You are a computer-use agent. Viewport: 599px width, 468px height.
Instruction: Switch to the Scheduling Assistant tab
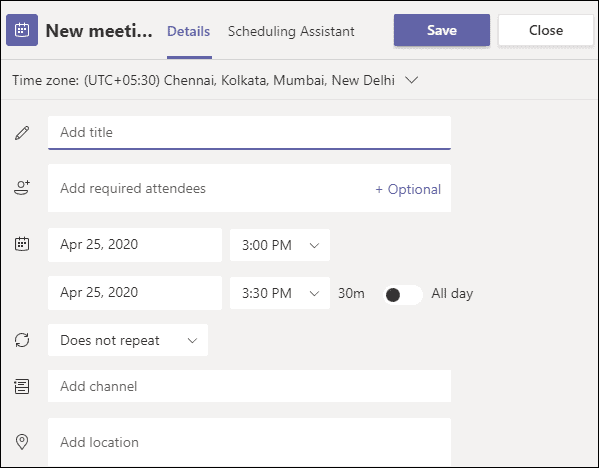point(291,31)
